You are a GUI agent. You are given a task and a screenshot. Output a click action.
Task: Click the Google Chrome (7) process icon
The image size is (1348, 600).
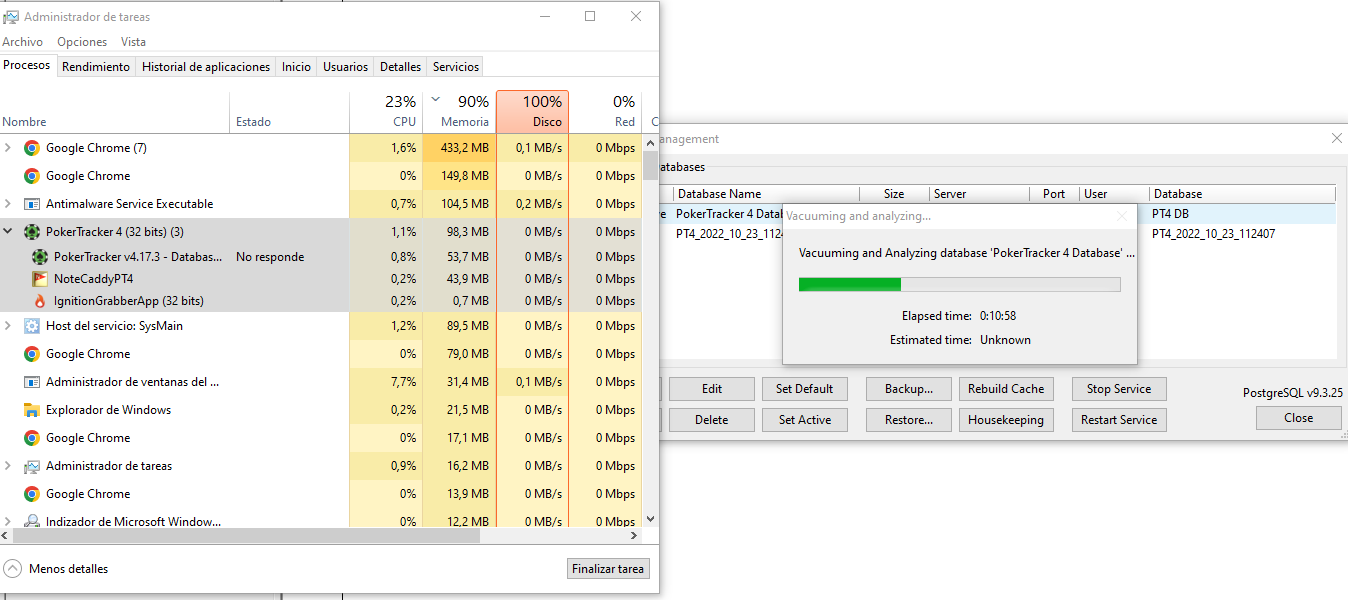pos(32,148)
